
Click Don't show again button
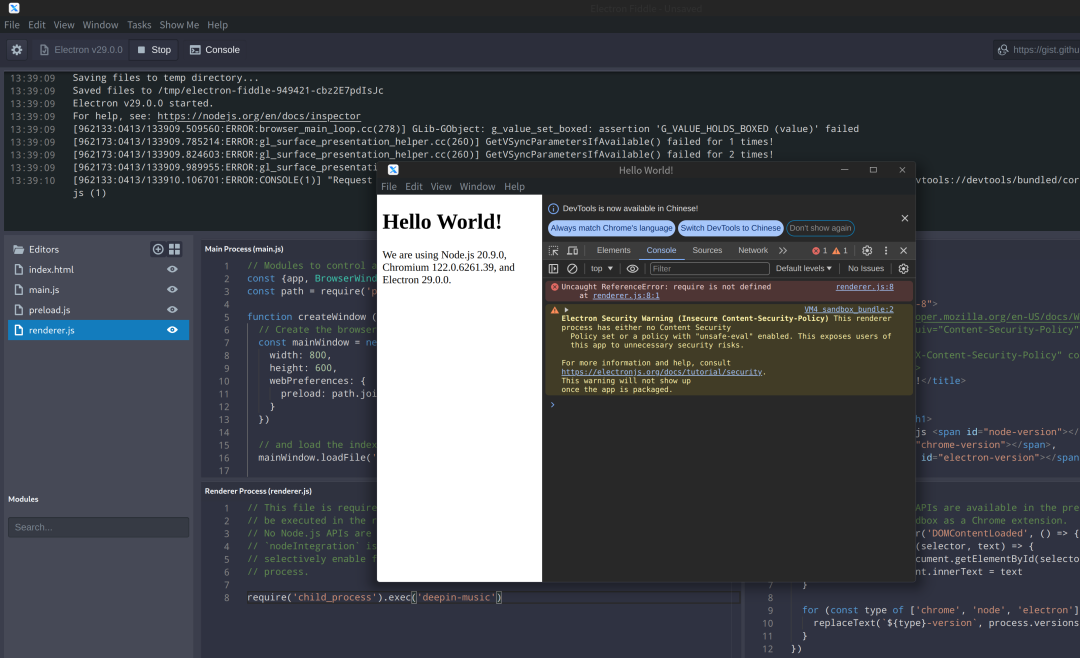[x=820, y=228]
